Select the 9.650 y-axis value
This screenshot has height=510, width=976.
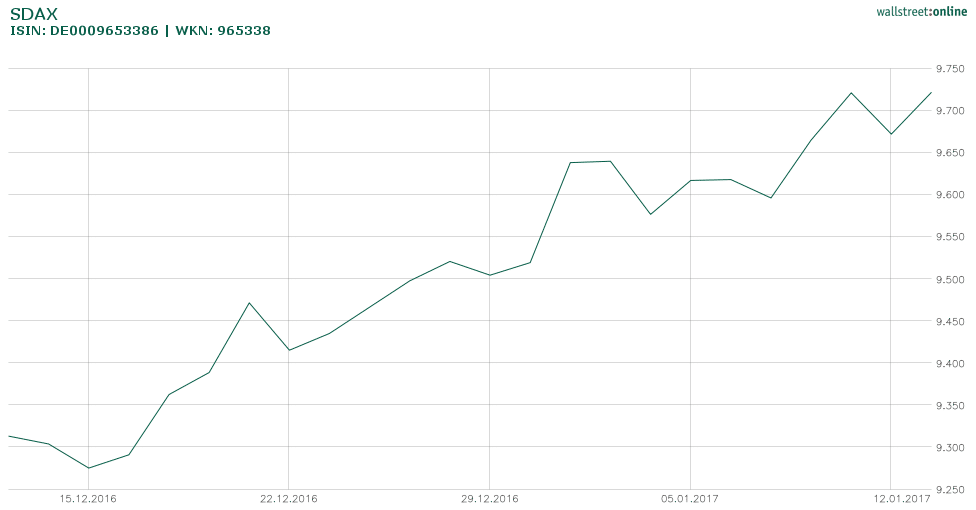949,153
